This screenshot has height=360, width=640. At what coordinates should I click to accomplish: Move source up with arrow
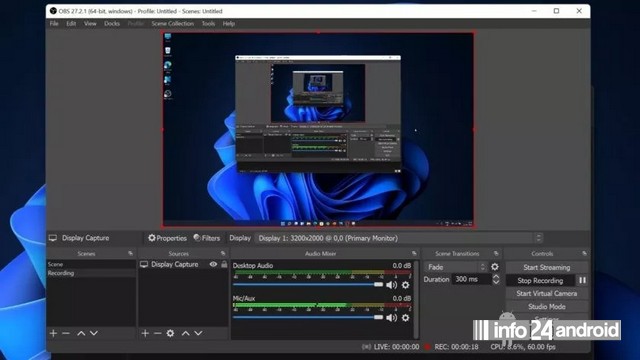186,333
